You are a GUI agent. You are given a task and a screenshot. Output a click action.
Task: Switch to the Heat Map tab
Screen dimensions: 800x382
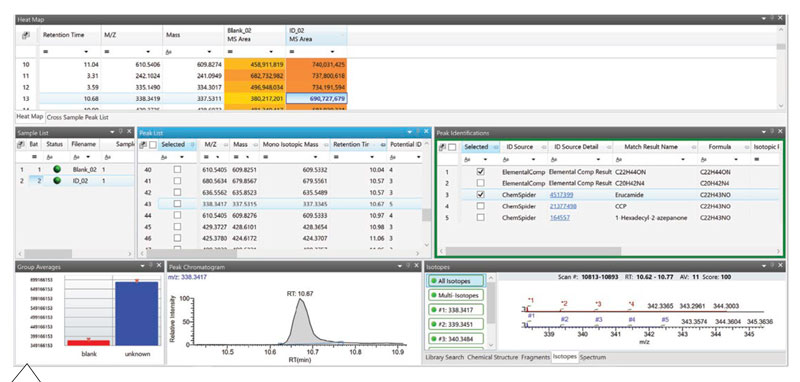pos(30,116)
